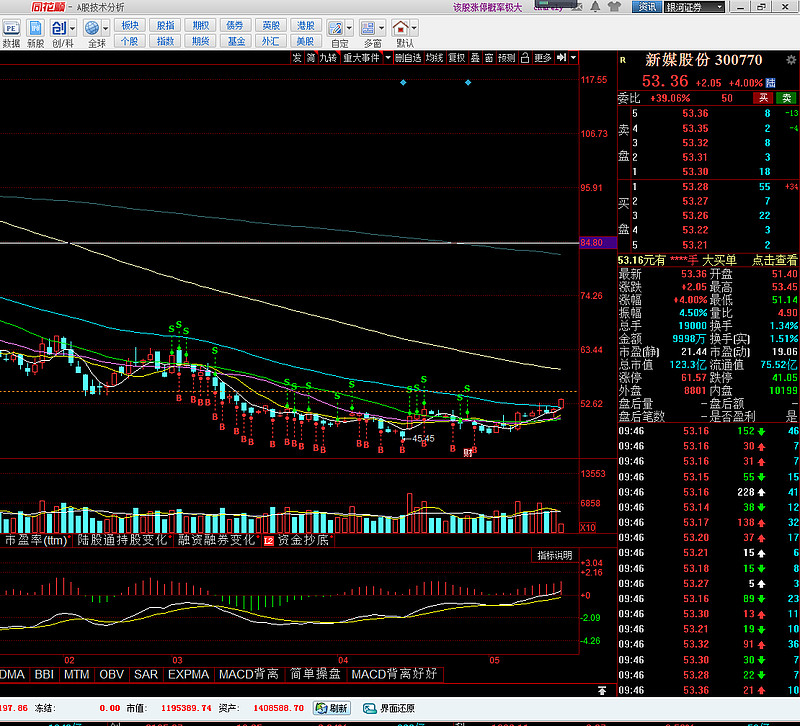This screenshot has height=726, width=800.
Task: Click the 界面还原 restore layout button
Action: (x=389, y=708)
